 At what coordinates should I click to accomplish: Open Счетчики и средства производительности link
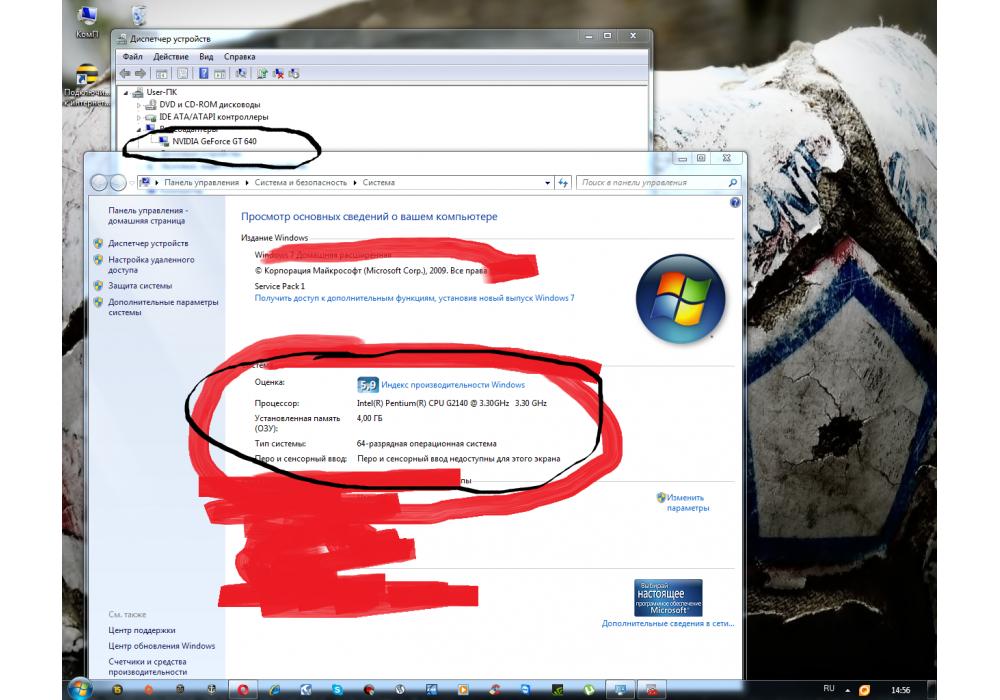point(148,667)
